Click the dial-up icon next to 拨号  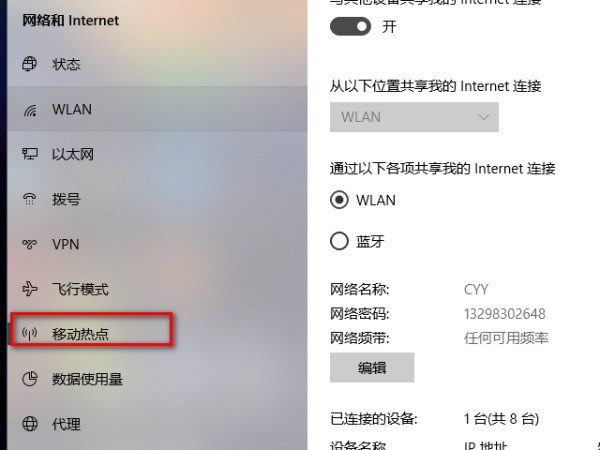[x=29, y=199]
